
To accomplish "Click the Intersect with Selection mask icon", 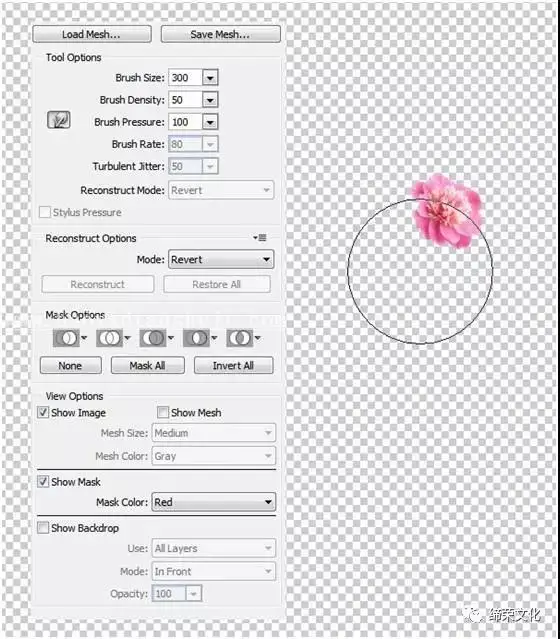I will (x=196, y=338).
